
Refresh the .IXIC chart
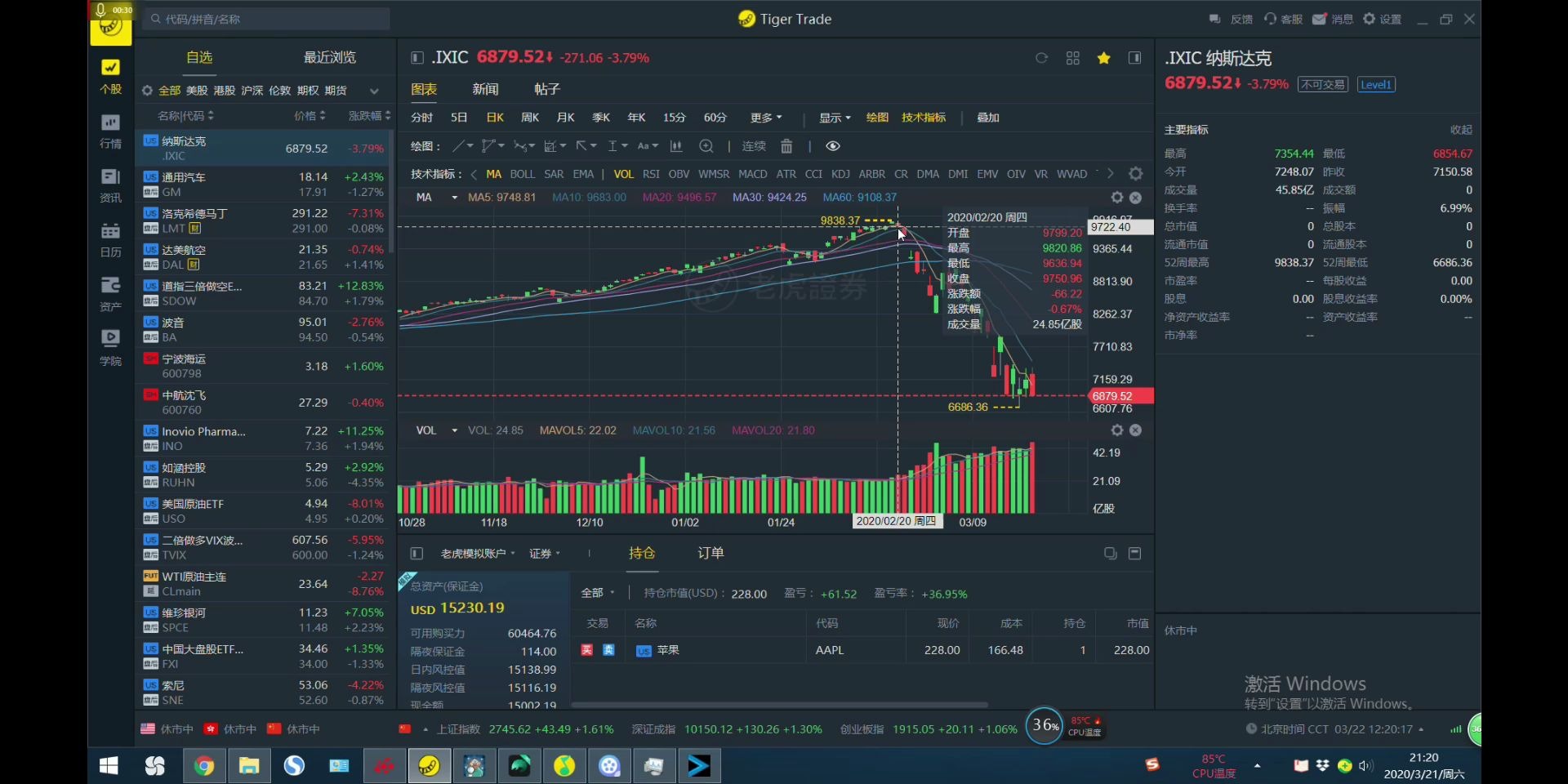[1041, 58]
